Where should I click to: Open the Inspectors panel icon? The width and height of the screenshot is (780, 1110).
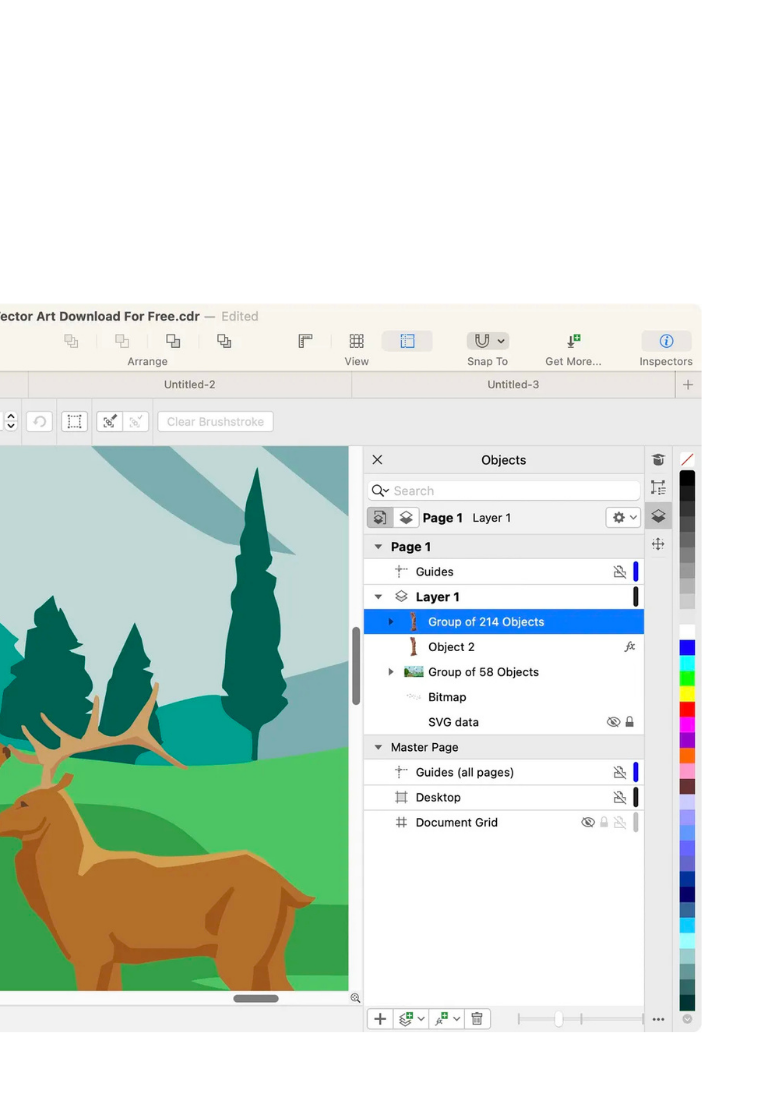click(x=666, y=341)
